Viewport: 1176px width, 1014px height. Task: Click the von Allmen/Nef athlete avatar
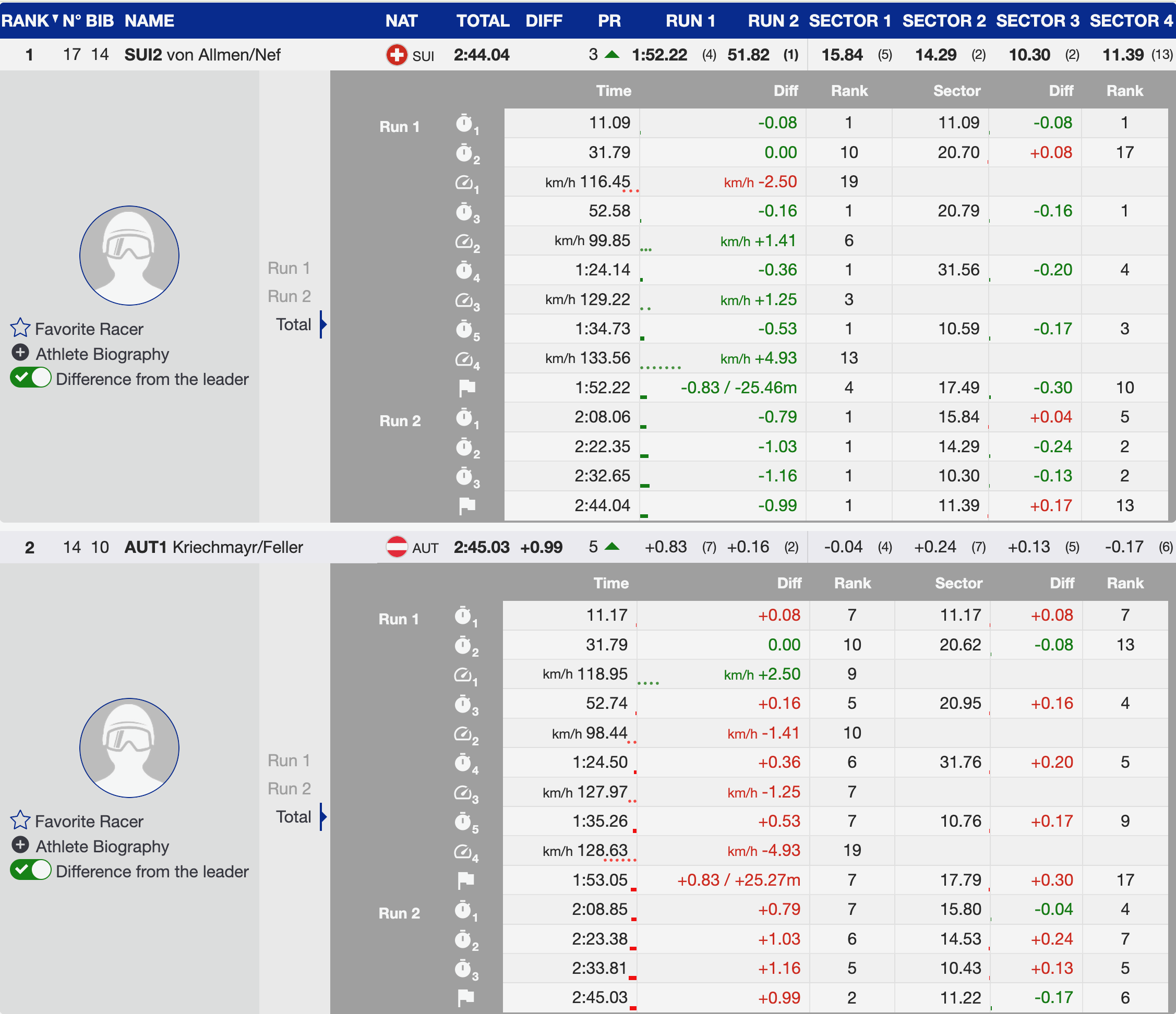tap(129, 256)
